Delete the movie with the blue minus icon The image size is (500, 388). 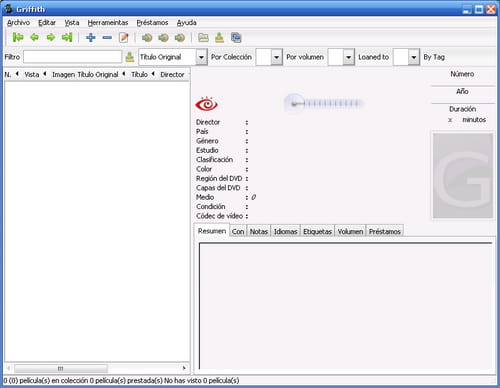click(107, 38)
